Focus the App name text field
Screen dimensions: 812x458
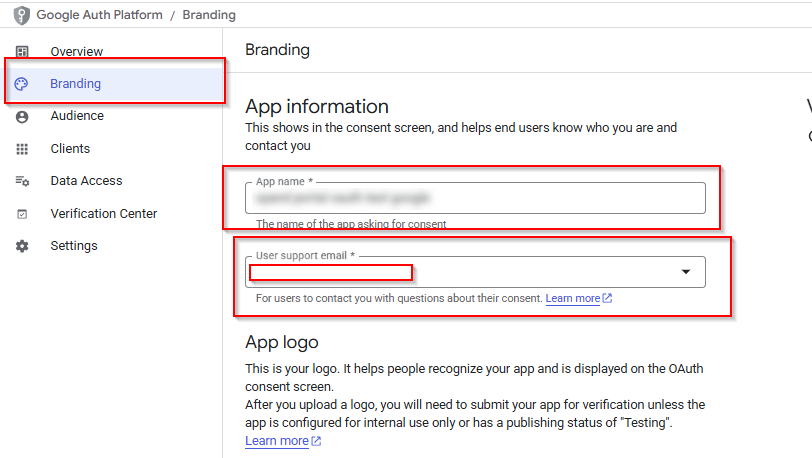(x=475, y=198)
